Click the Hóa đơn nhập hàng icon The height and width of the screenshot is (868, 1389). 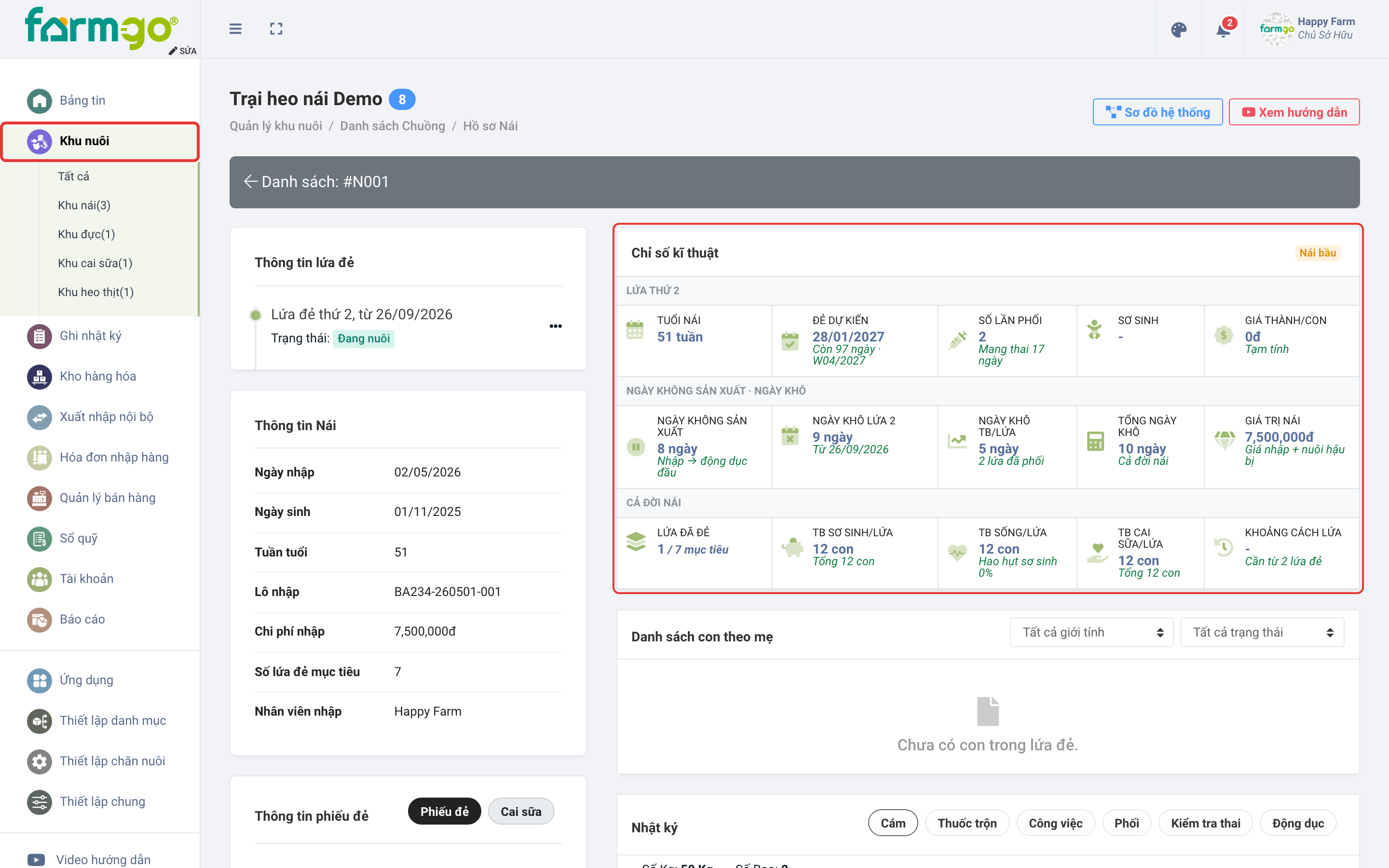39,458
